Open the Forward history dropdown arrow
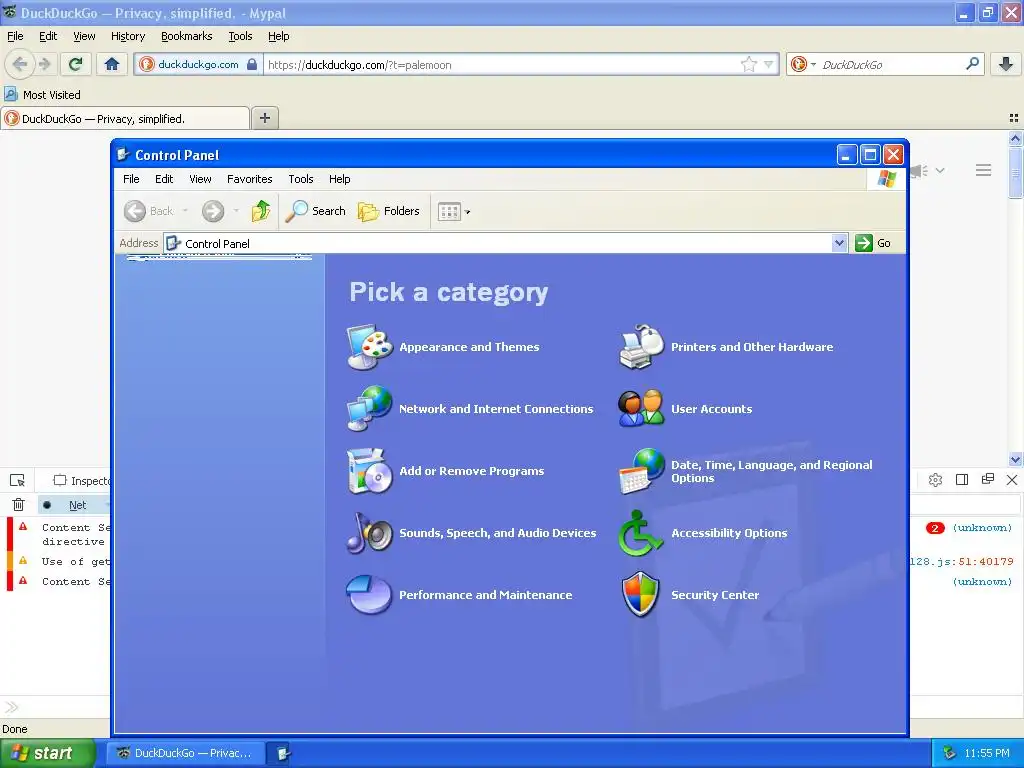The width and height of the screenshot is (1024, 768). pos(236,211)
